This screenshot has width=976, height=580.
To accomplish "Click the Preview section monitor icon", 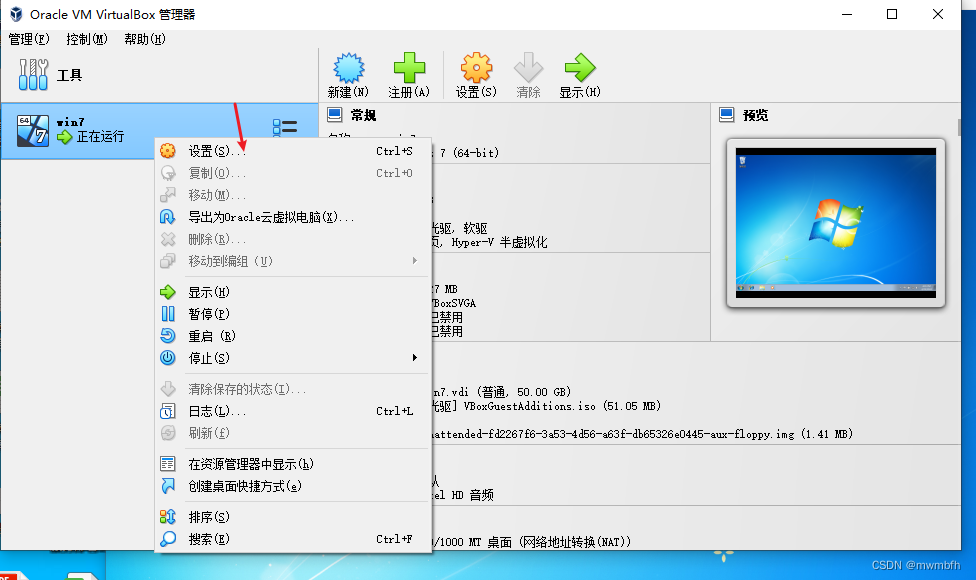I will coord(726,115).
